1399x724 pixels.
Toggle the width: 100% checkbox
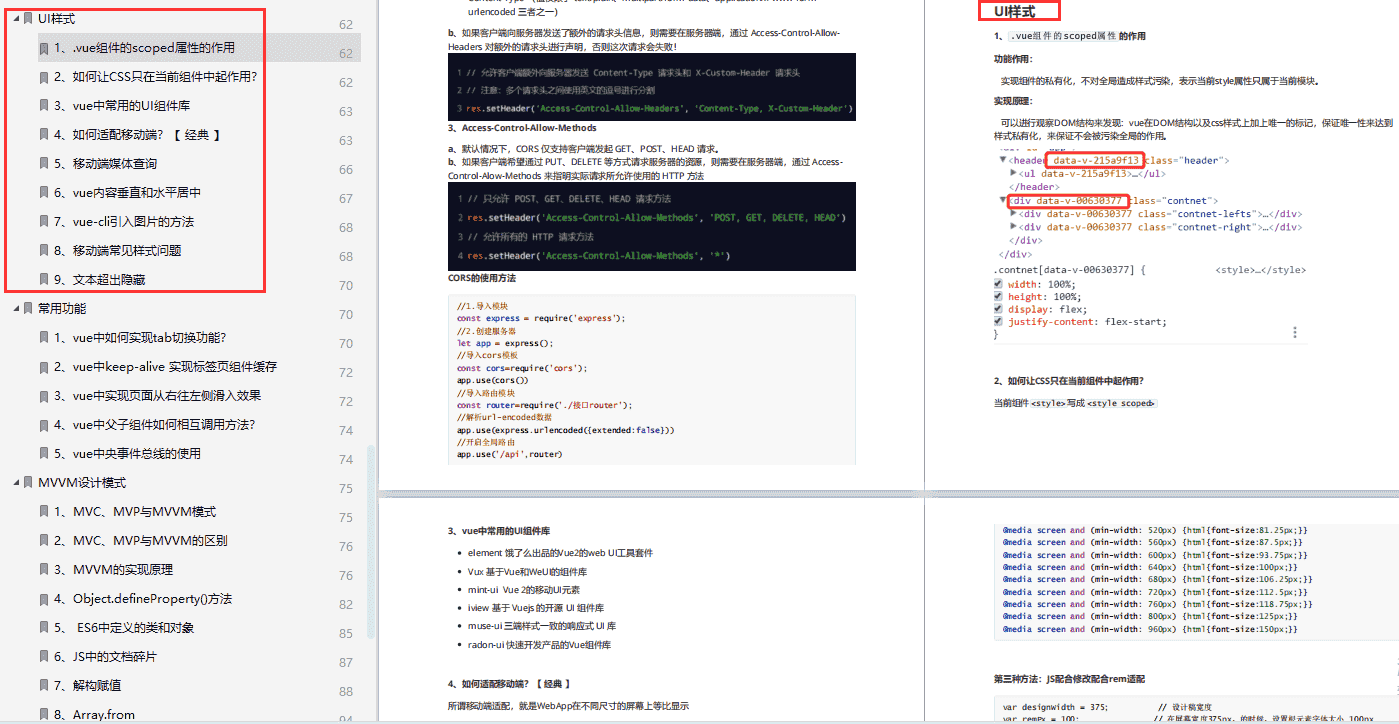pyautogui.click(x=998, y=284)
